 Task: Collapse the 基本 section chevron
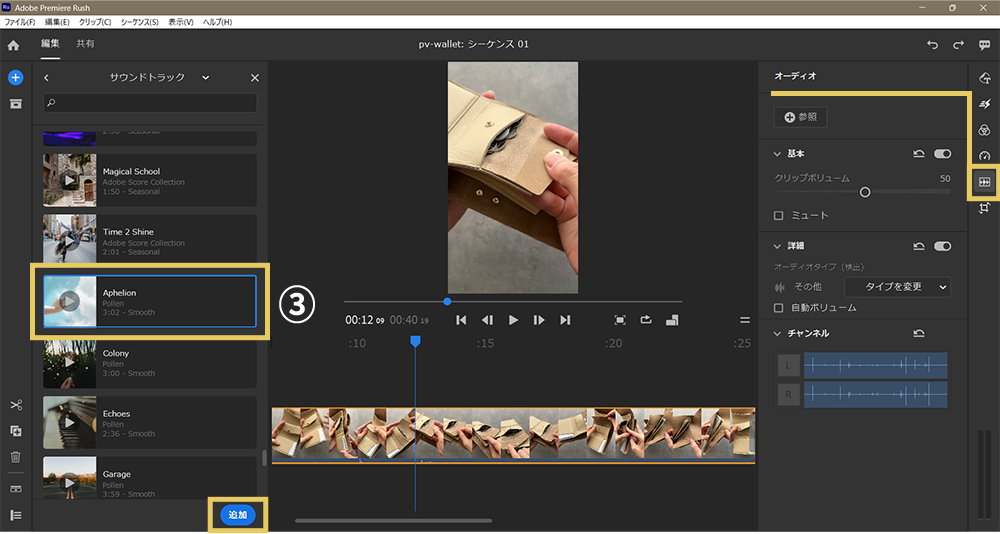pyautogui.click(x=777, y=154)
